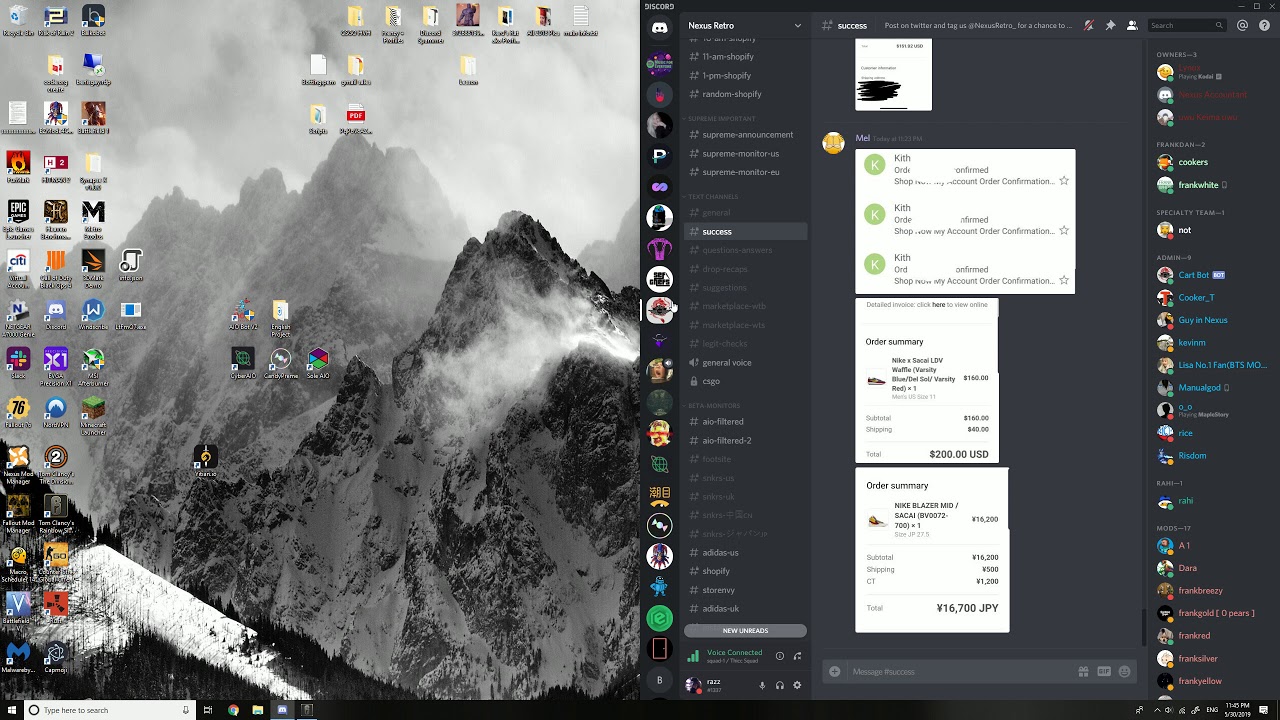Open the GIF picker

[x=1104, y=672]
